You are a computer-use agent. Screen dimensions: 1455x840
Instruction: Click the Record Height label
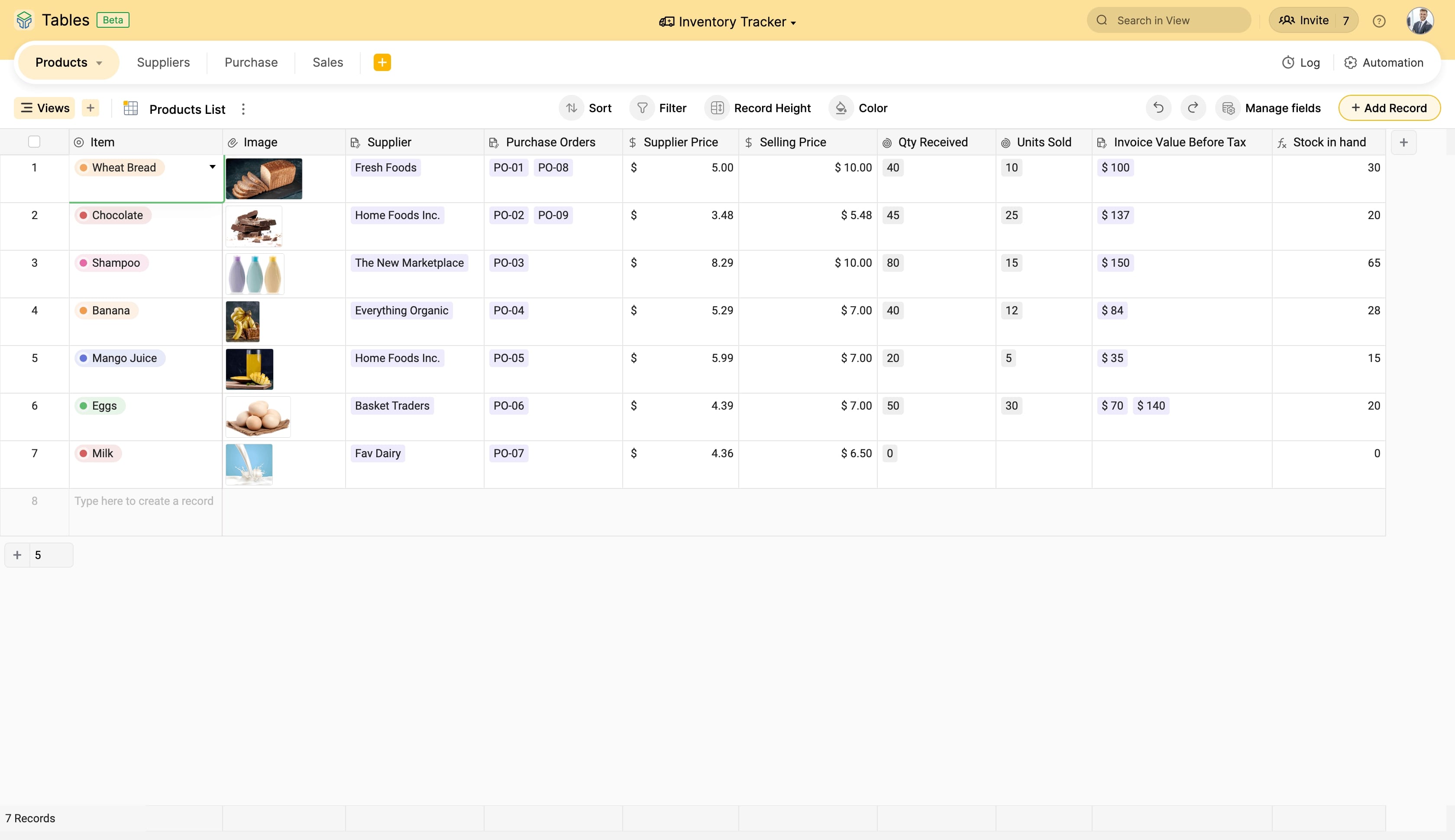[772, 108]
